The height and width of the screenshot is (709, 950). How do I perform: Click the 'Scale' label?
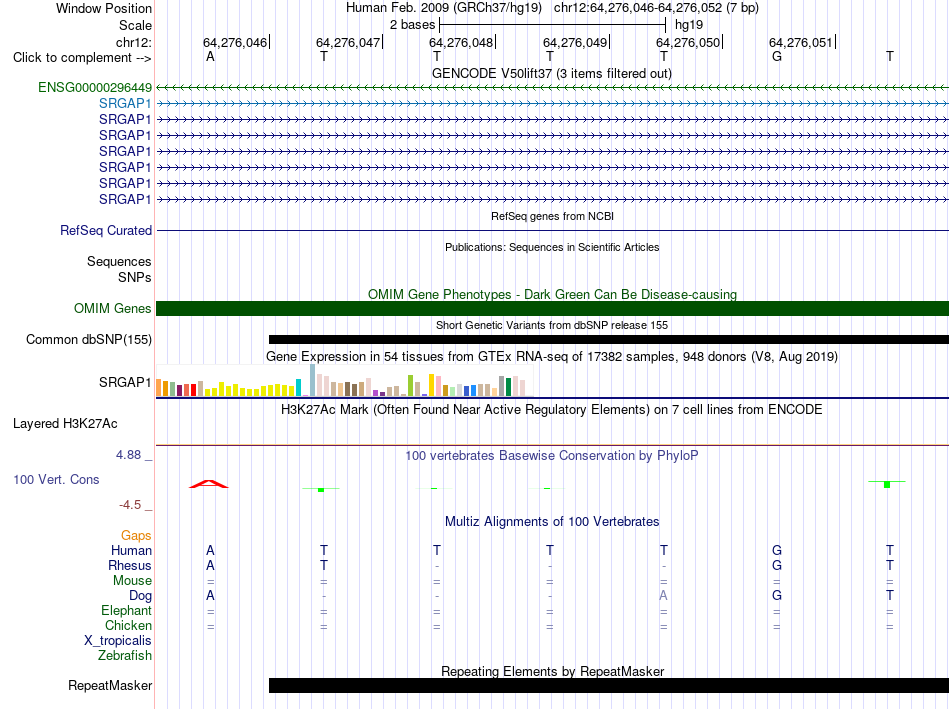(135, 25)
